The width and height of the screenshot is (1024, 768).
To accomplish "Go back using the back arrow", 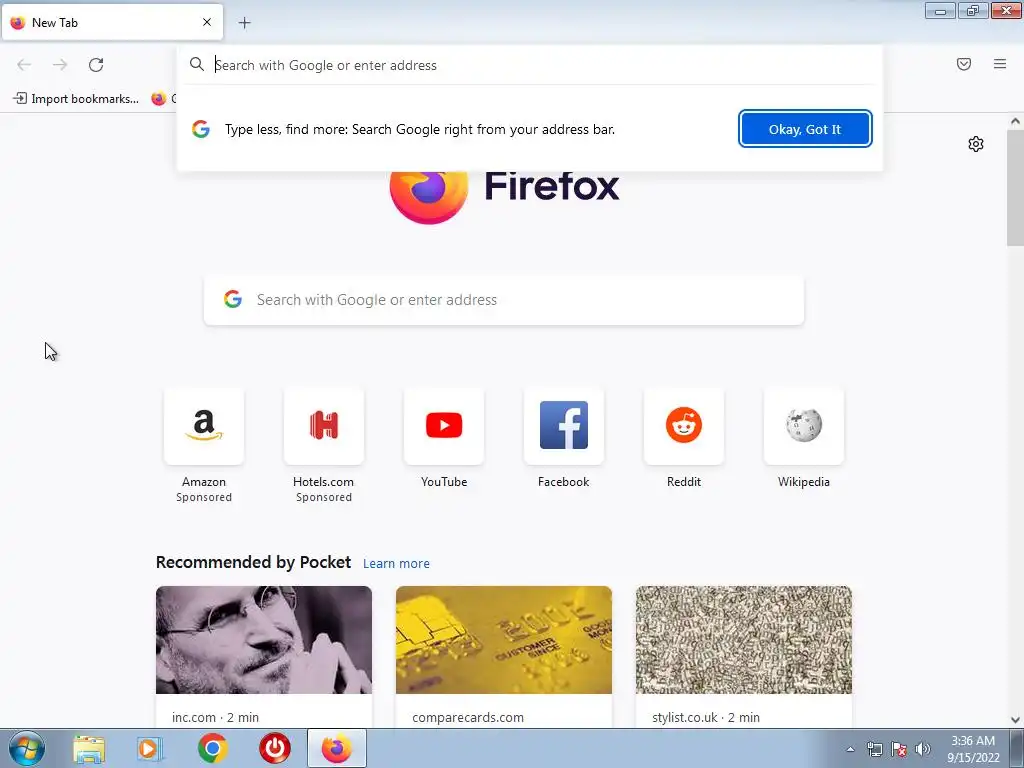I will 24,65.
